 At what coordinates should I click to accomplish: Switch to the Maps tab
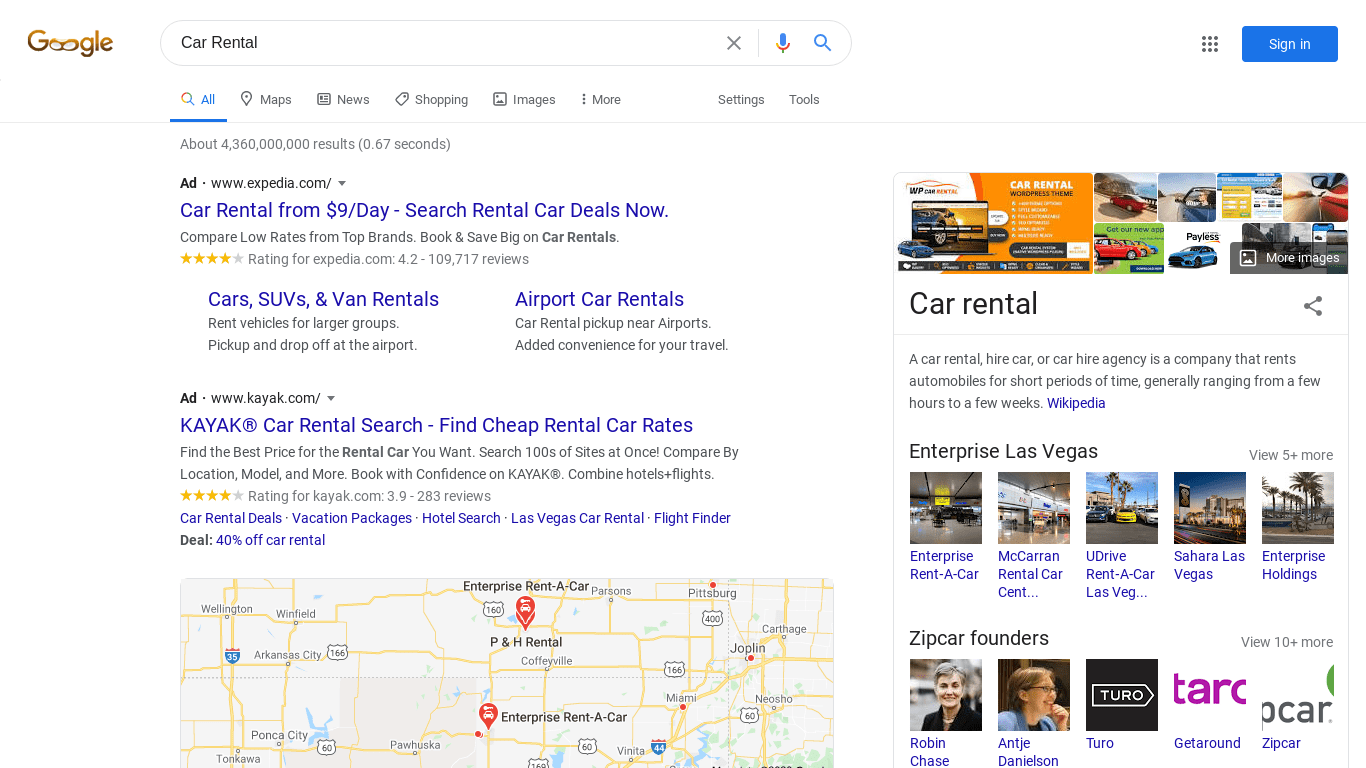pyautogui.click(x=266, y=100)
